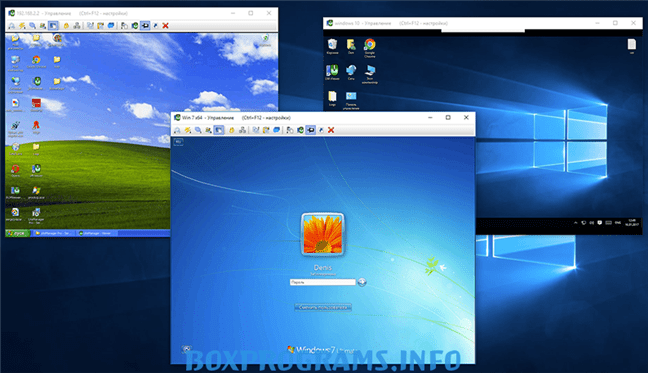Open the green Start menu in XP remote desktop
The width and height of the screenshot is (648, 373).
click(x=17, y=233)
